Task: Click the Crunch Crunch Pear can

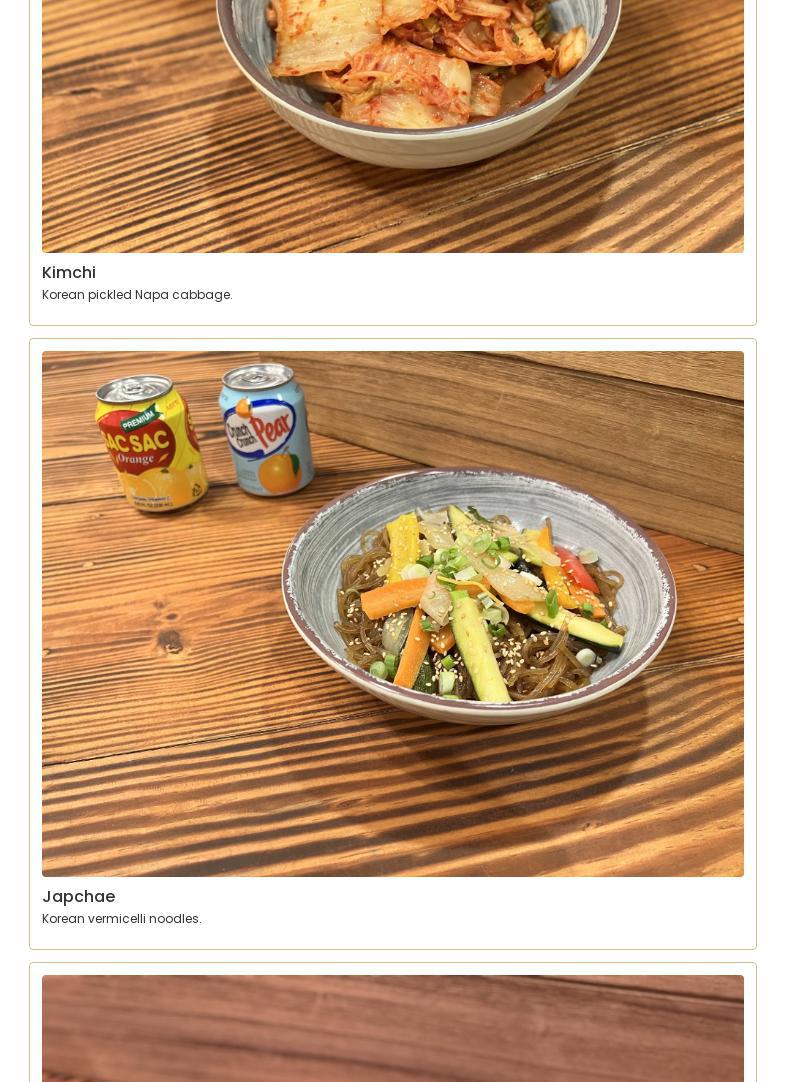Action: pyautogui.click(x=266, y=430)
